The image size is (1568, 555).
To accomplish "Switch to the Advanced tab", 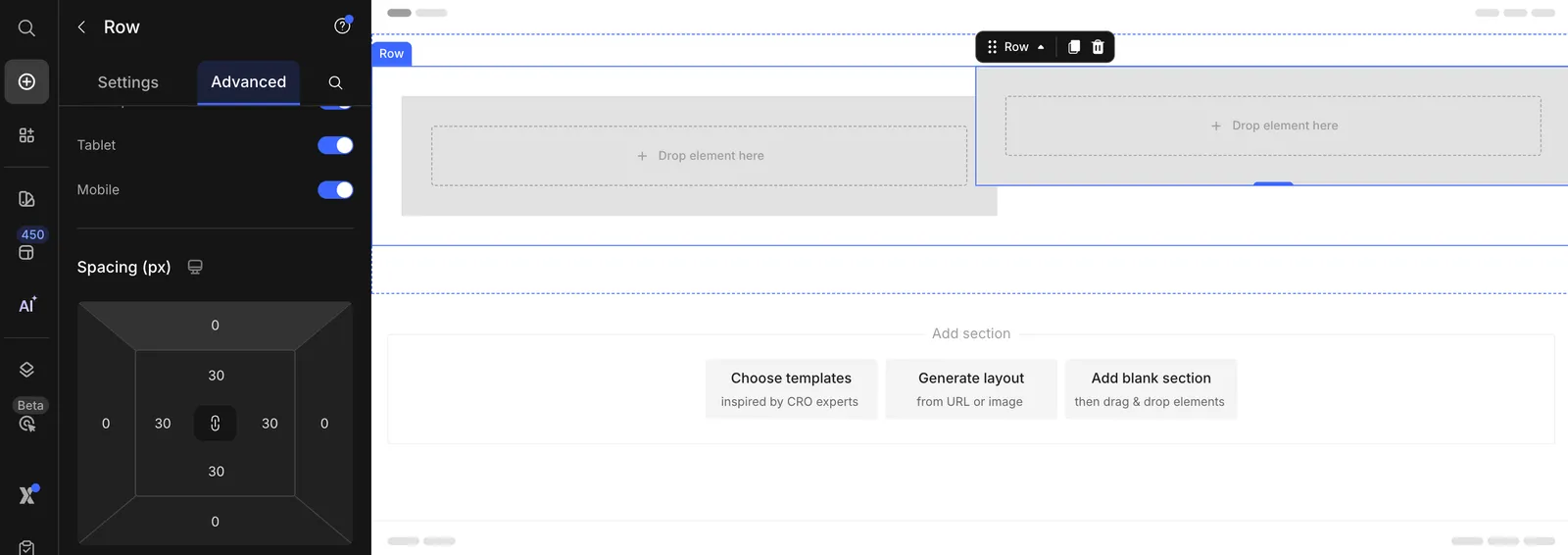I will click(x=249, y=82).
